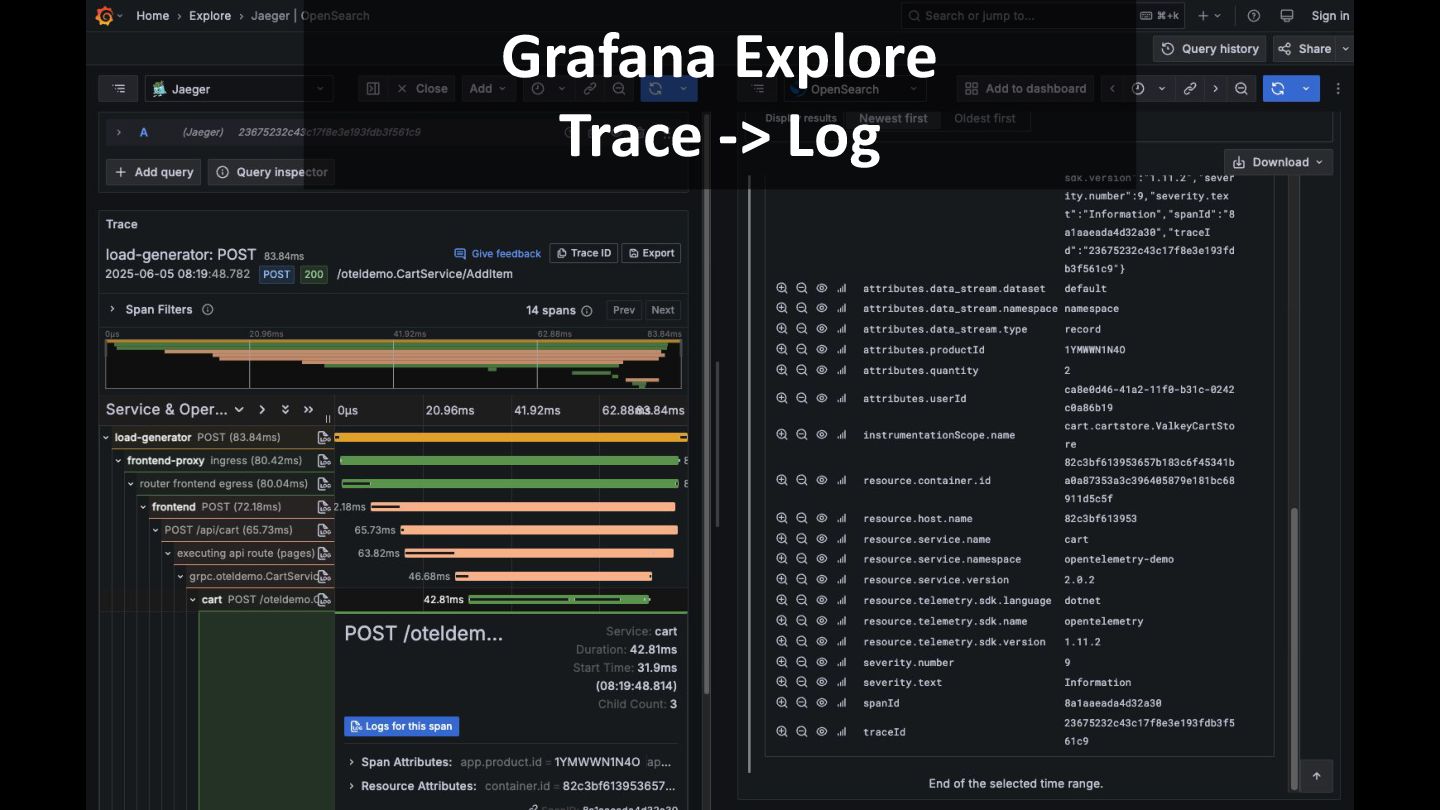Open the left pane query library menu
The height and width of the screenshot is (810, 1440).
coord(118,89)
